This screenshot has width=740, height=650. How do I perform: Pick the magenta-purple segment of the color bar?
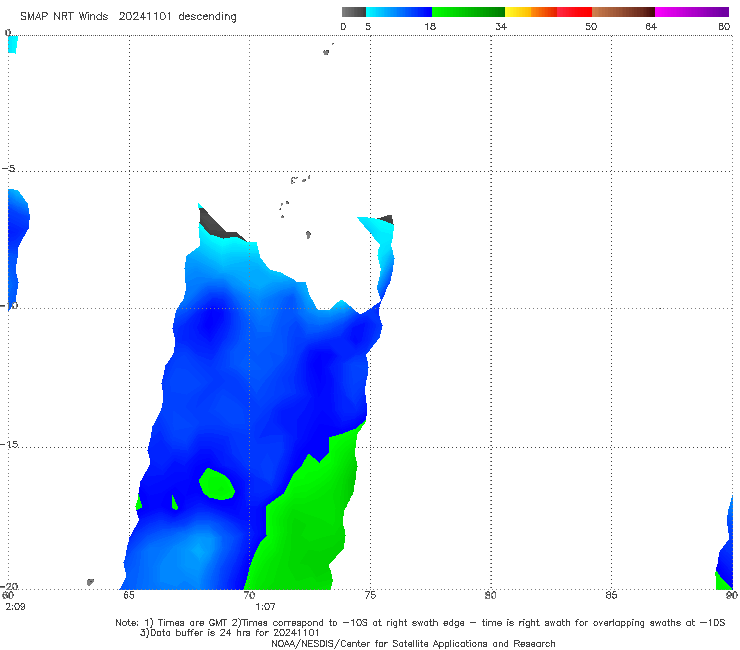(x=692, y=12)
